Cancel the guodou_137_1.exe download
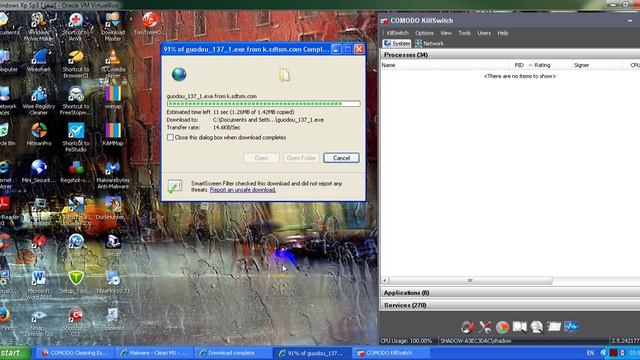Viewport: 640px width, 360px height. [x=341, y=158]
